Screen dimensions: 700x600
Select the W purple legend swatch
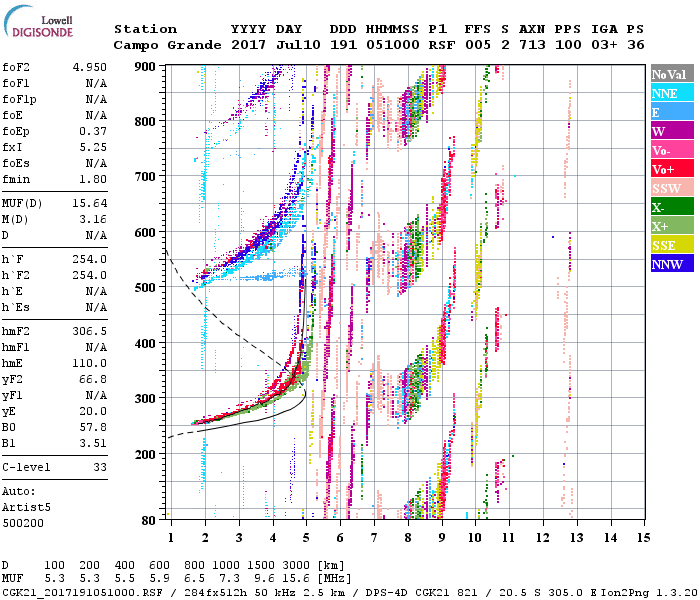coord(672,131)
